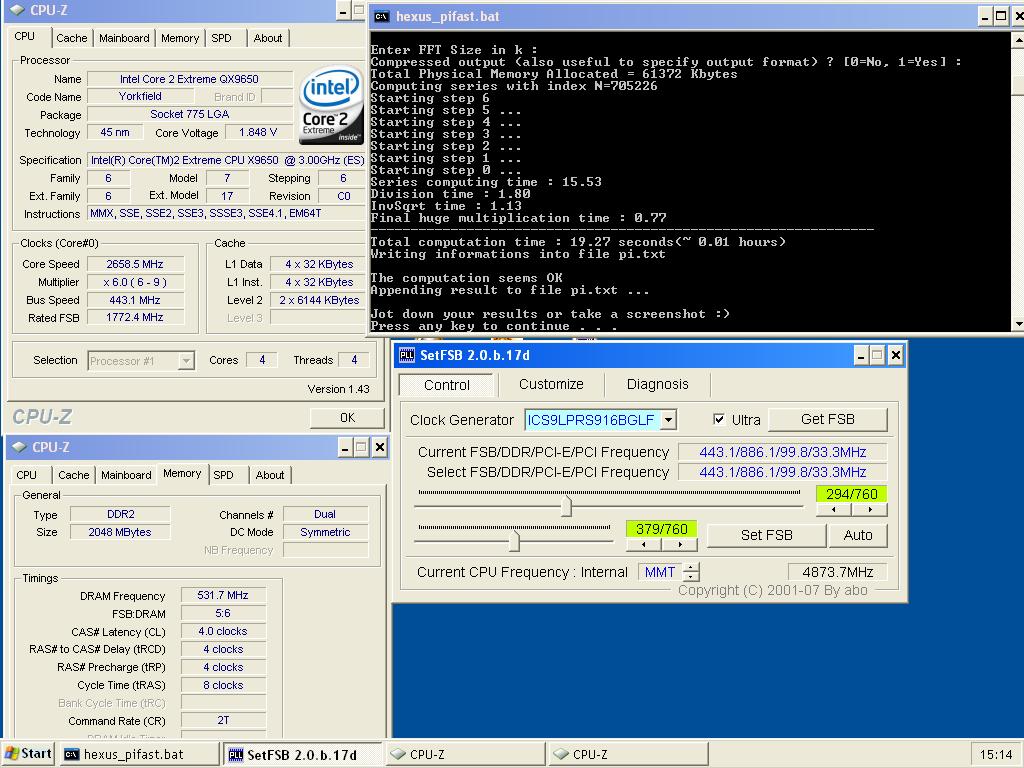
Task: Click the Command Rate 2T value
Action: point(223,720)
